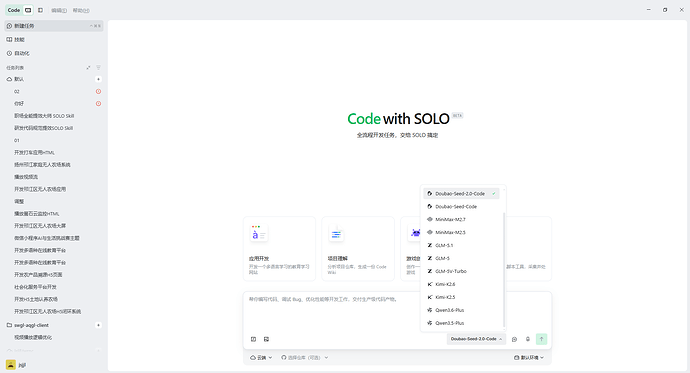Click the red status icon on task 你好
This screenshot has height=373, width=690.
(x=98, y=104)
